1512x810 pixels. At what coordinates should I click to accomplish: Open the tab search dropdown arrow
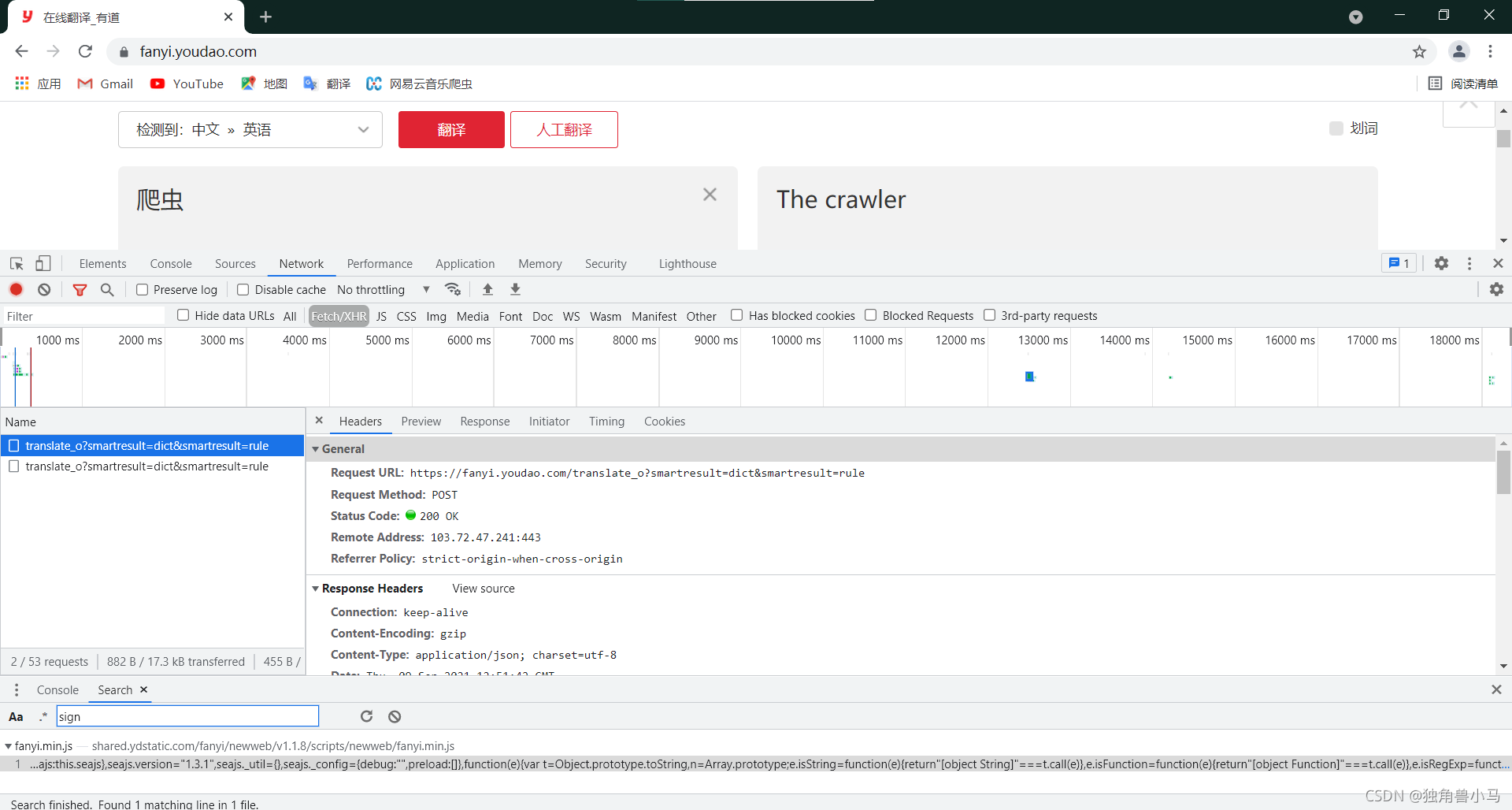[1355, 17]
